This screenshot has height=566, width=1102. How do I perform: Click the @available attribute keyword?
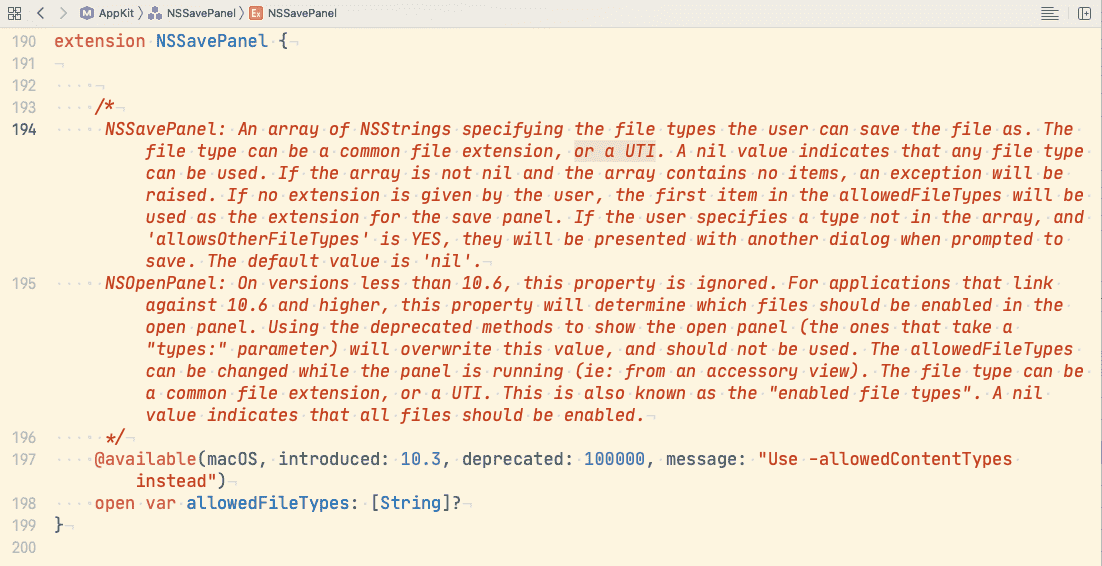pyautogui.click(x=145, y=459)
